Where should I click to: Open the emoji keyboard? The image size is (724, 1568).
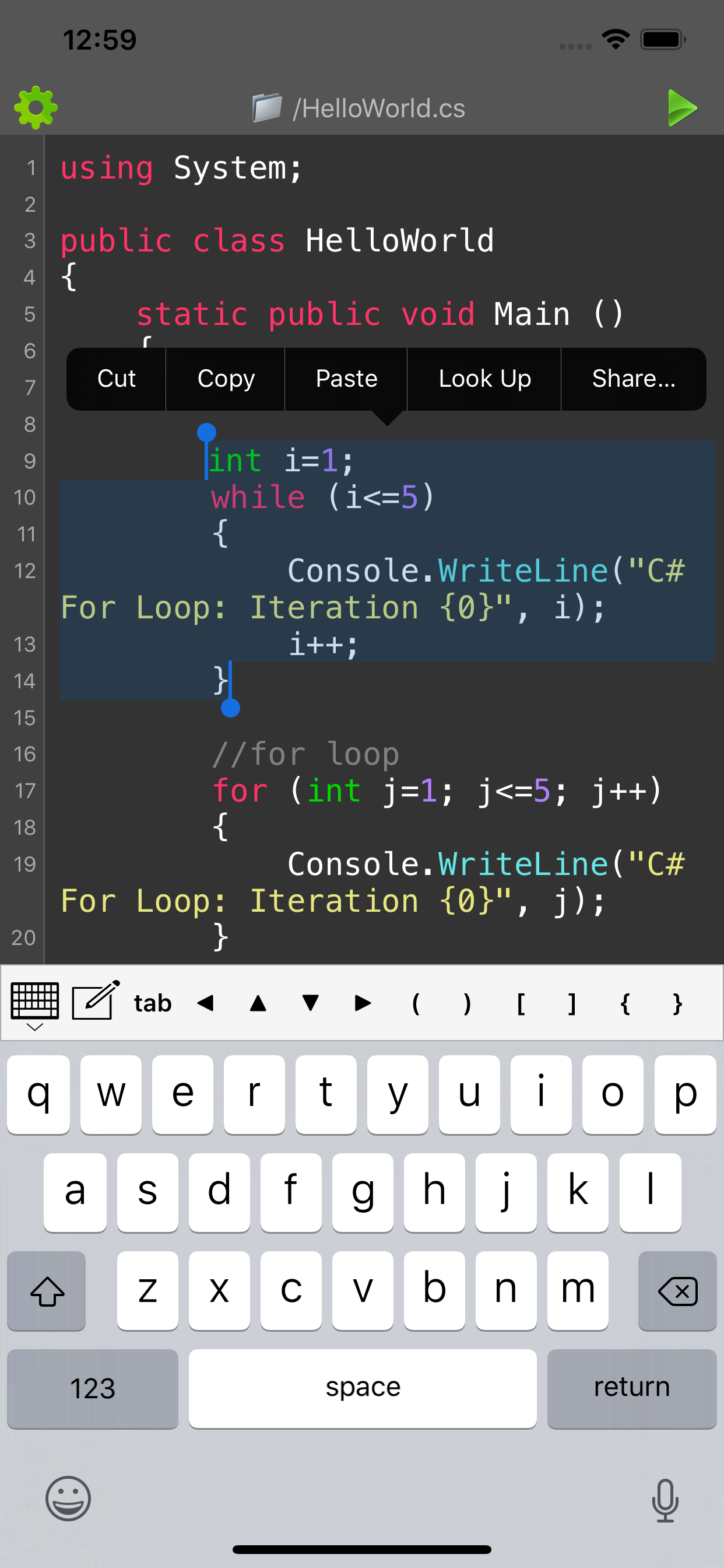click(x=68, y=1499)
